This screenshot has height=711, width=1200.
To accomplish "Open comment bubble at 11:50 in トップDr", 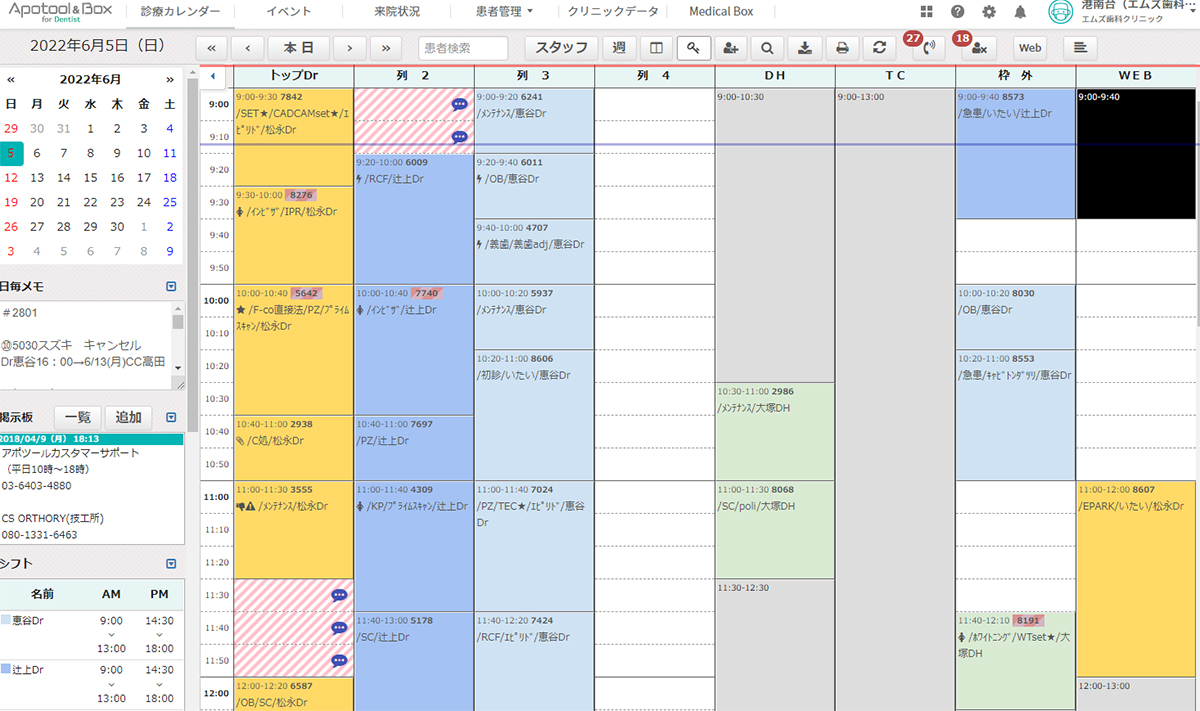I will [x=339, y=661].
